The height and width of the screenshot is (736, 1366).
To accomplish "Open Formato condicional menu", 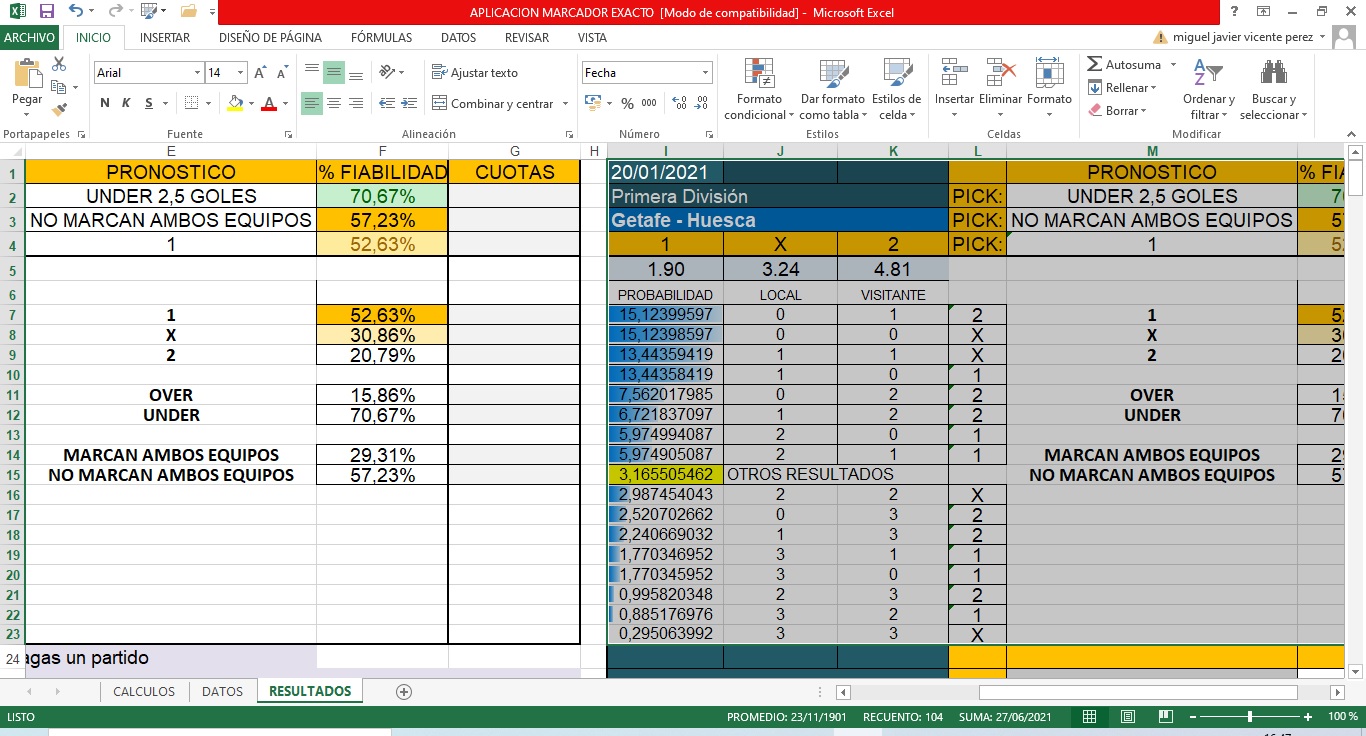I will point(759,89).
